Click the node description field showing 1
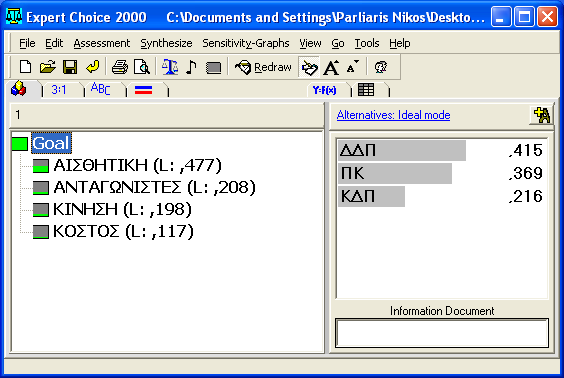 167,115
